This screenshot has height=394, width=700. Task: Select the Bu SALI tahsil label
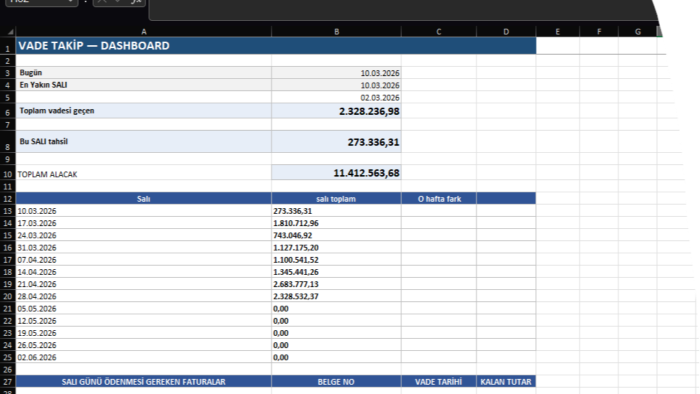[144, 142]
